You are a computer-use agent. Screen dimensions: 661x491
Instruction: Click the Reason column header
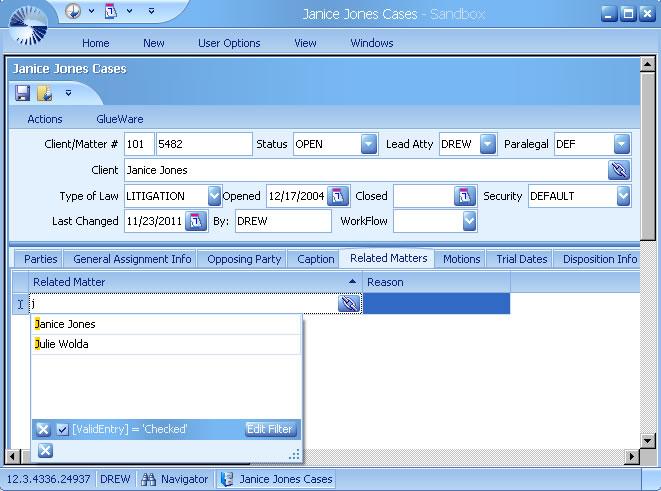pos(436,282)
